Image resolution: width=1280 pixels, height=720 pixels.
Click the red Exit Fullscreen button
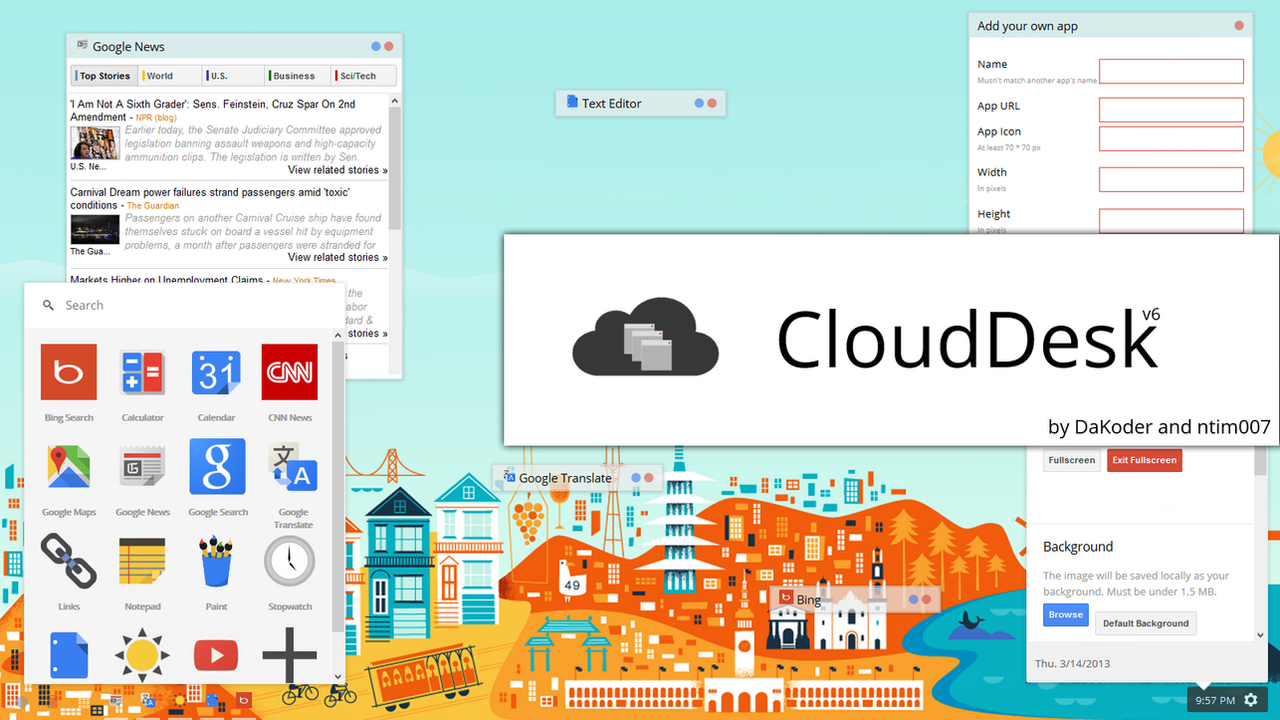(x=1144, y=460)
